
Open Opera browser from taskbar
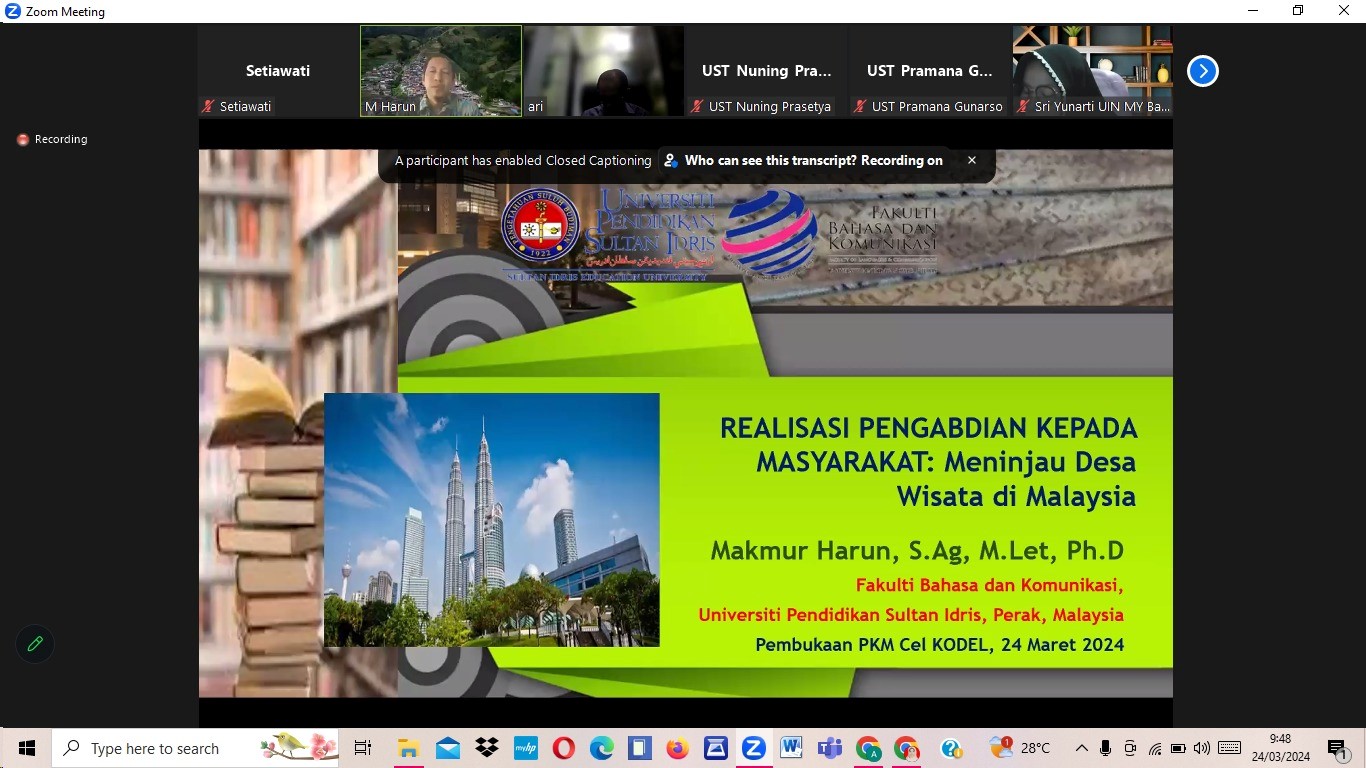click(563, 748)
